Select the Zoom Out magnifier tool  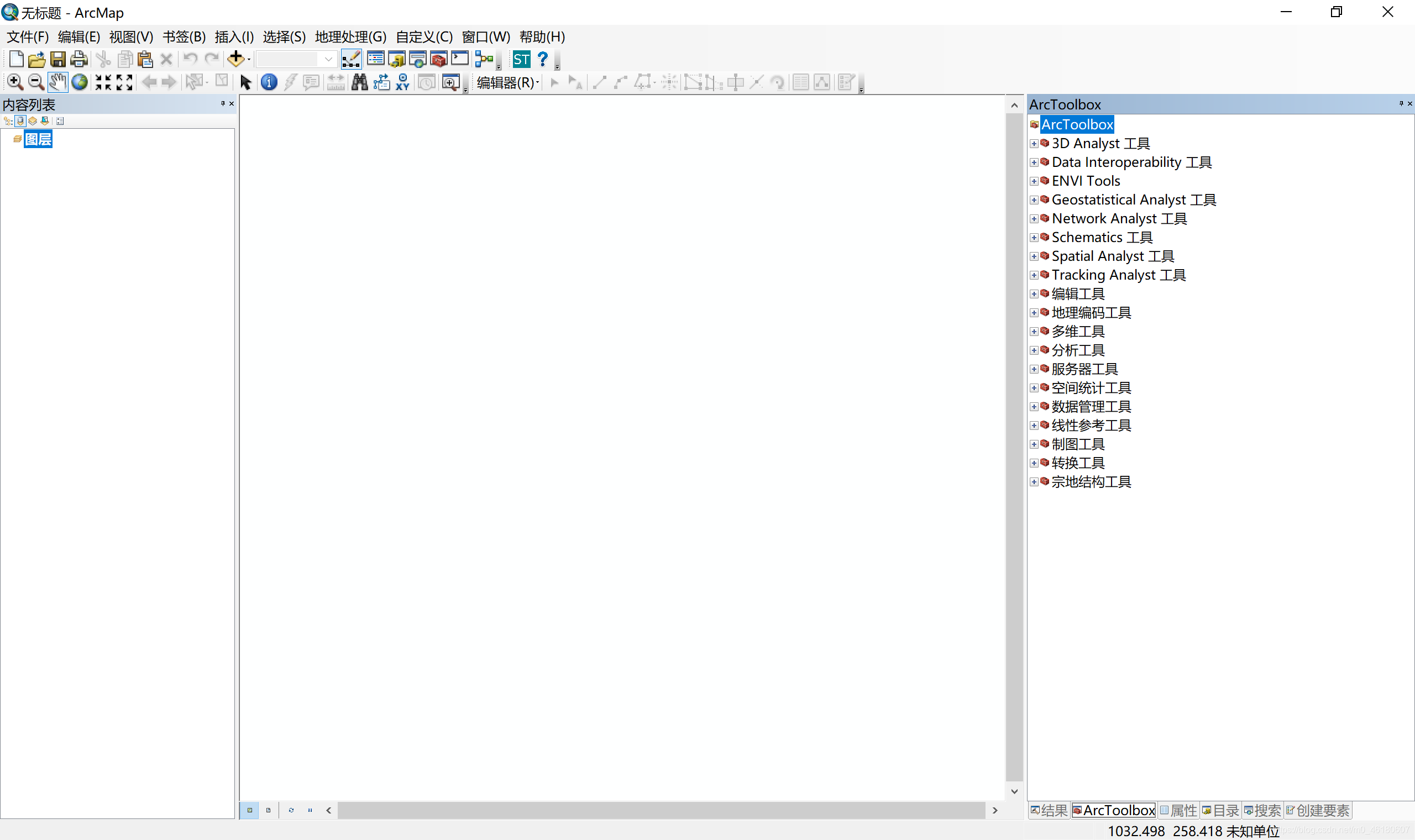point(36,82)
